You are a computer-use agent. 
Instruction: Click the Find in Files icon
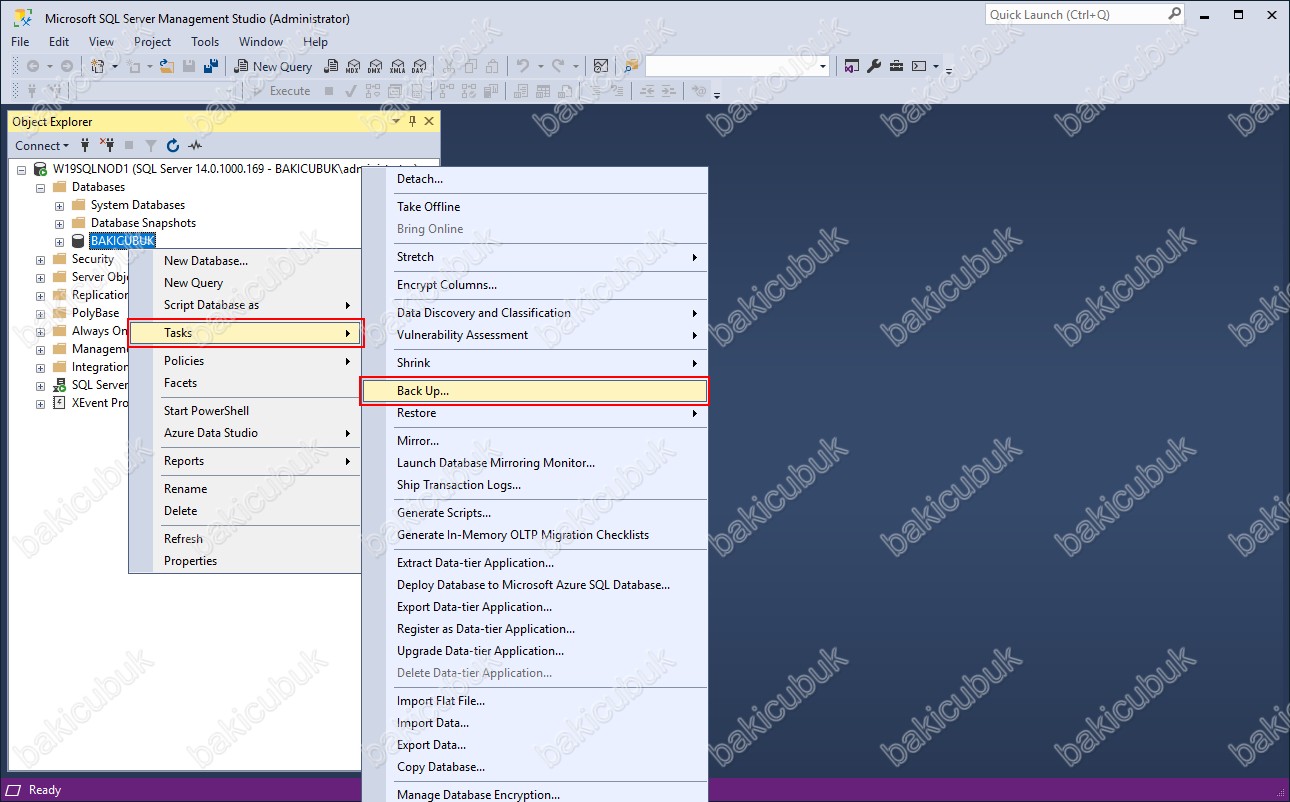(630, 66)
